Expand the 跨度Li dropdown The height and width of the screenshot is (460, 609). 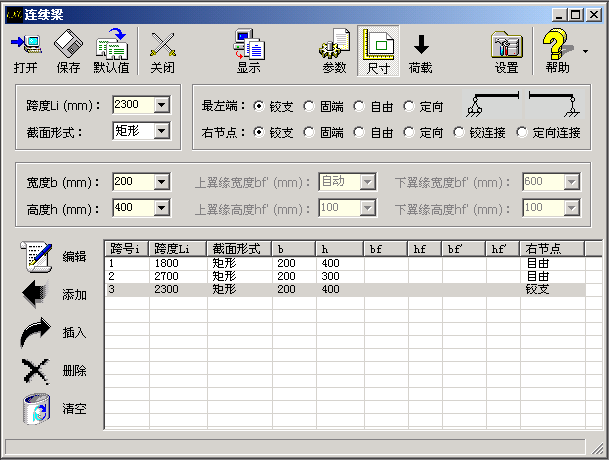(161, 104)
